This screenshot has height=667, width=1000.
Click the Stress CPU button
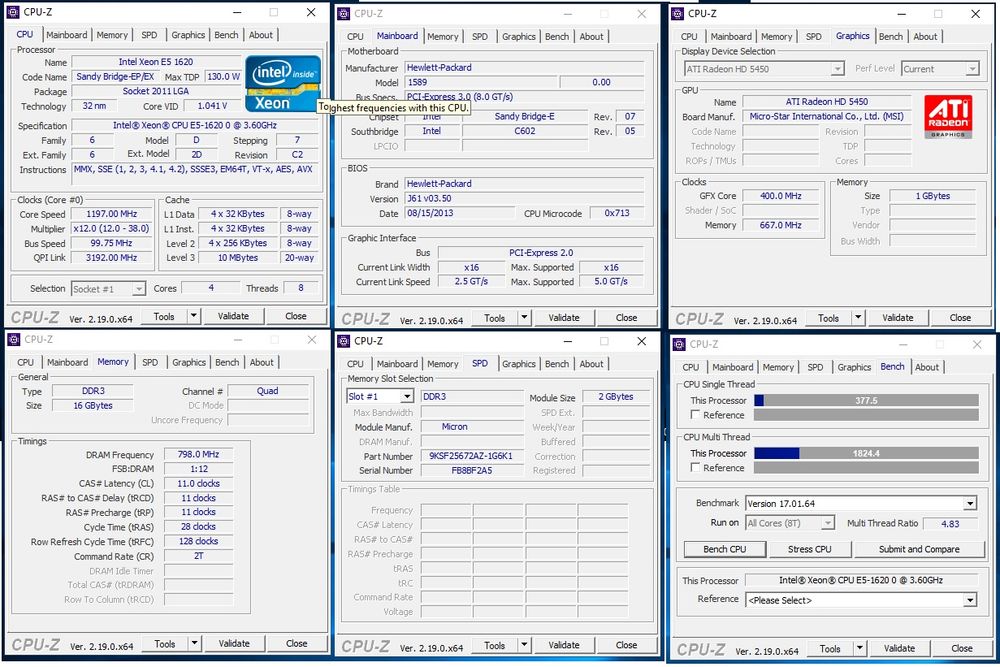pyautogui.click(x=809, y=549)
